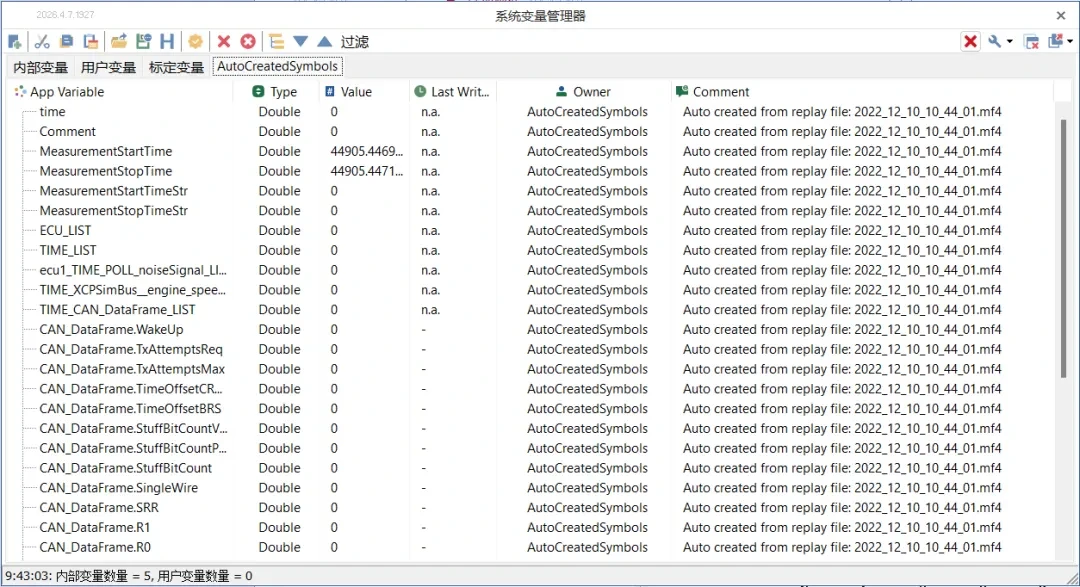This screenshot has height=587, width=1080.
Task: Click the red X delete icon
Action: [224, 41]
